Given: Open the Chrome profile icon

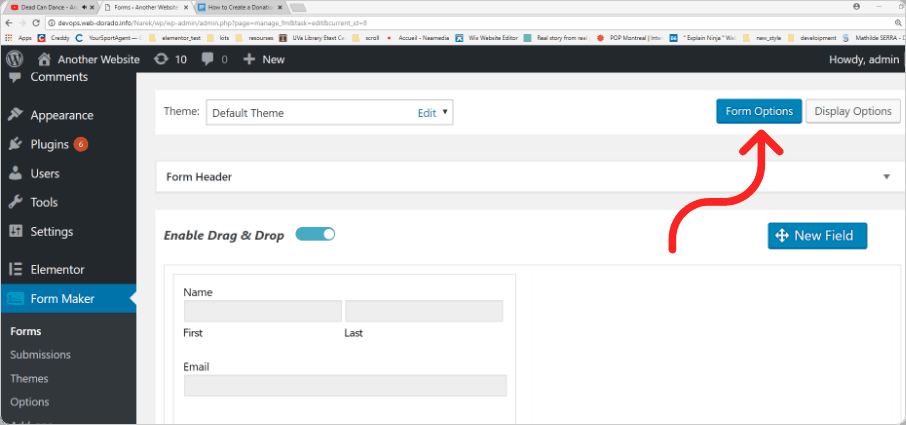Looking at the screenshot, I should [x=856, y=6].
